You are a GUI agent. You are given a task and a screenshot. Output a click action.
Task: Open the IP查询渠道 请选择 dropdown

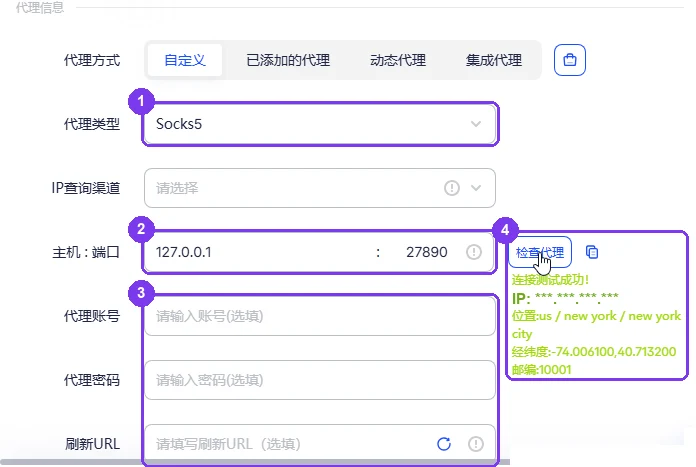coord(320,188)
